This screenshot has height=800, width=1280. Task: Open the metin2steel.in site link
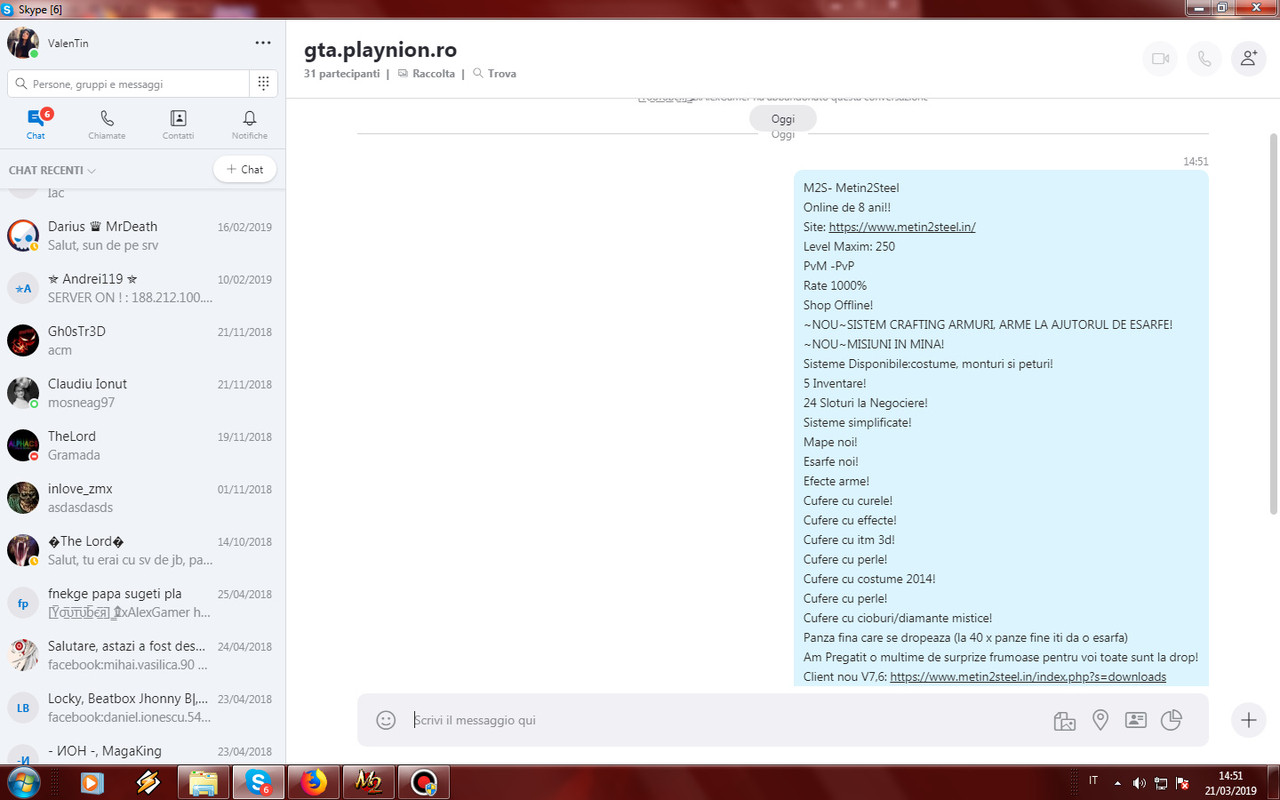tap(902, 227)
